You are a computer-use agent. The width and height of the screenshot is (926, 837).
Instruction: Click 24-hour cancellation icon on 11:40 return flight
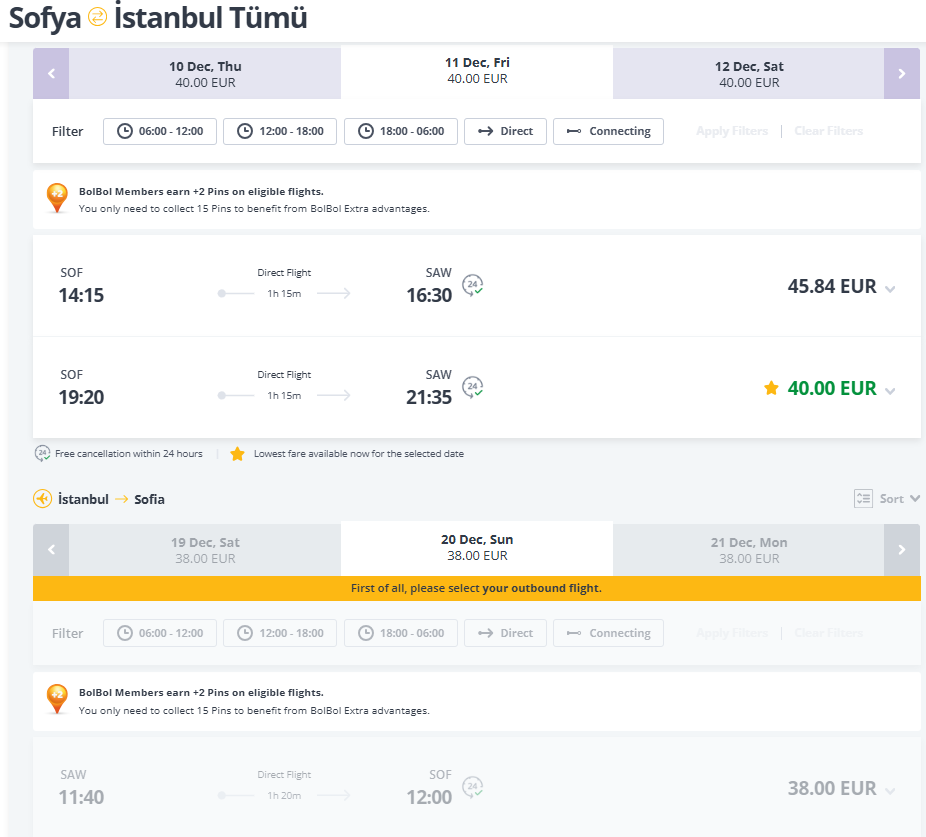(472, 787)
